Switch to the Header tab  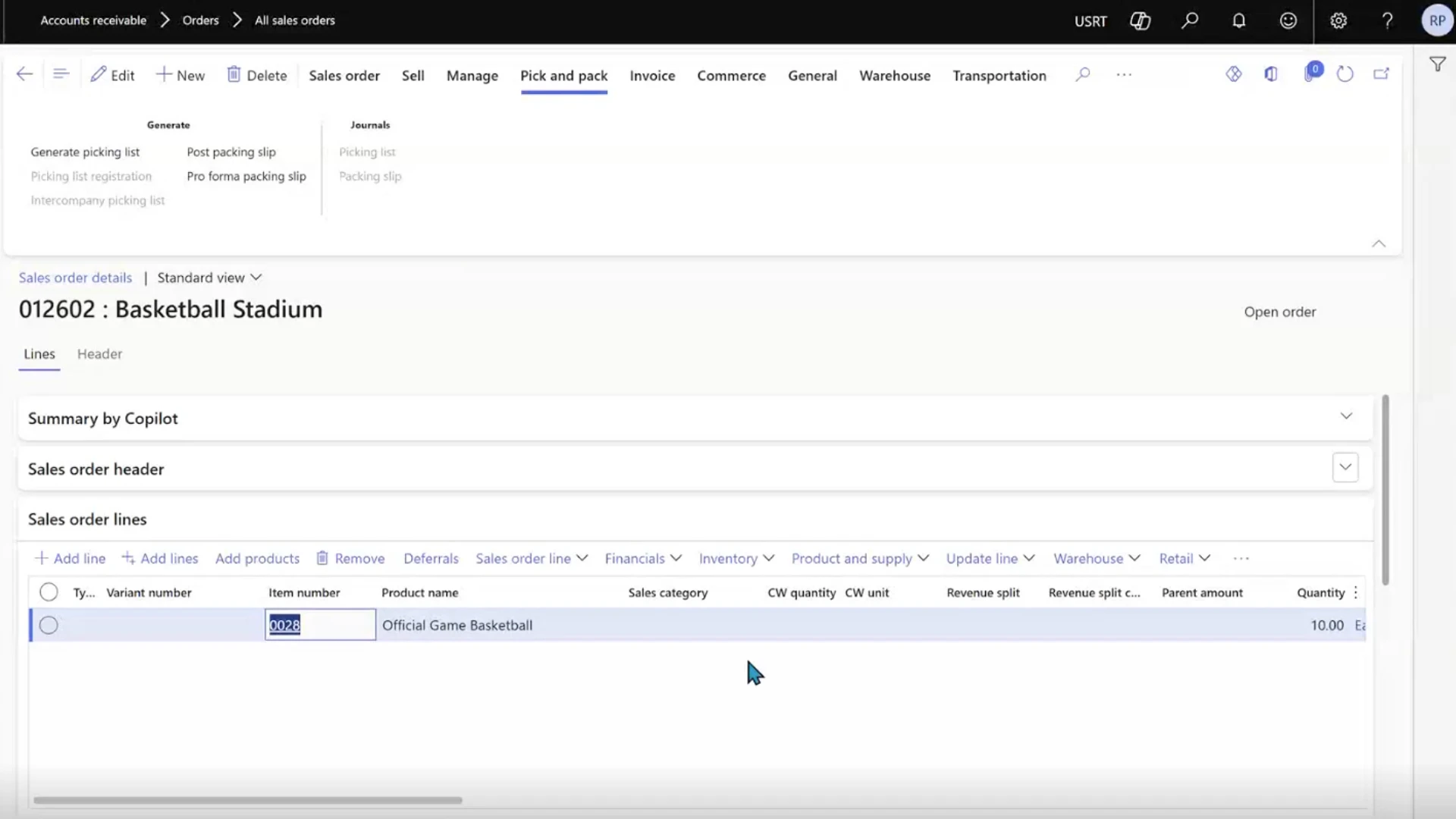(x=99, y=354)
